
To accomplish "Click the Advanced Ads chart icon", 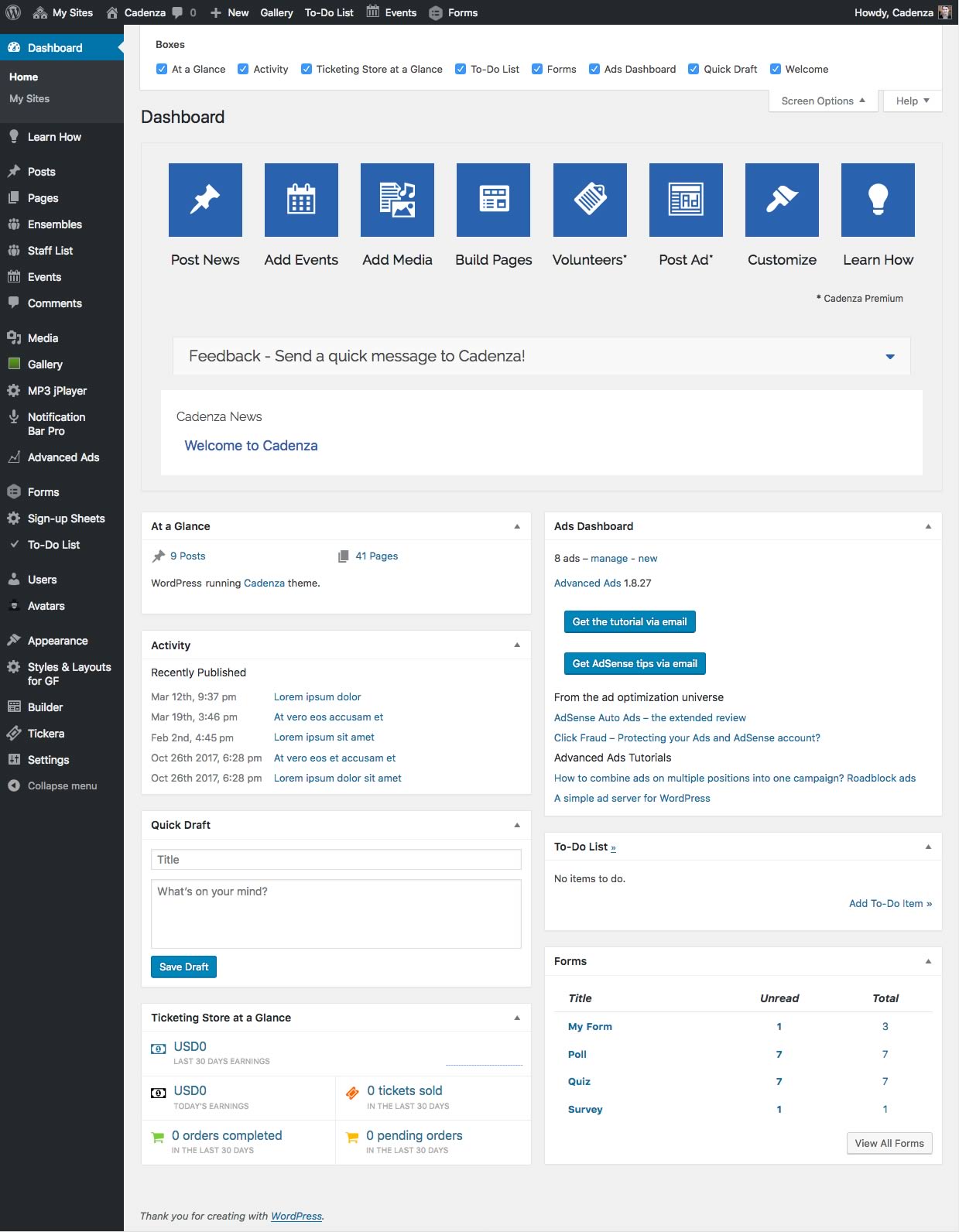I will (14, 457).
